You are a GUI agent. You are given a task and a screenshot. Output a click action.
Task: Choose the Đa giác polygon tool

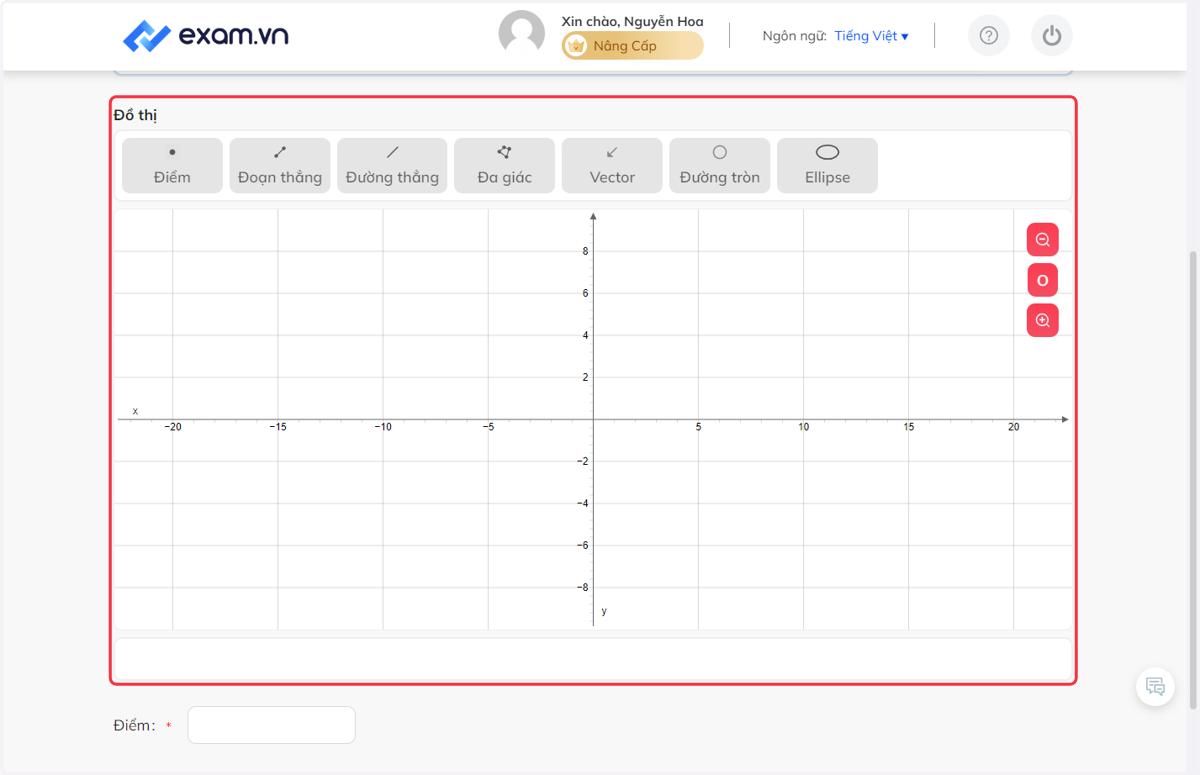[x=504, y=165]
